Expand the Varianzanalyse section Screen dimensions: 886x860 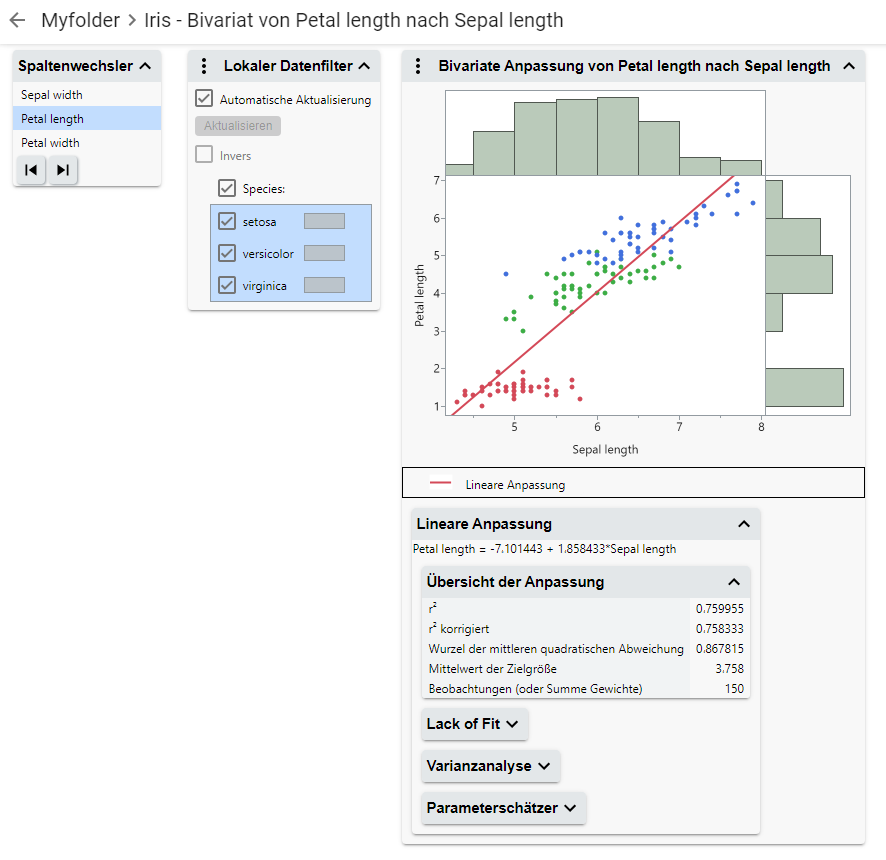pyautogui.click(x=490, y=766)
